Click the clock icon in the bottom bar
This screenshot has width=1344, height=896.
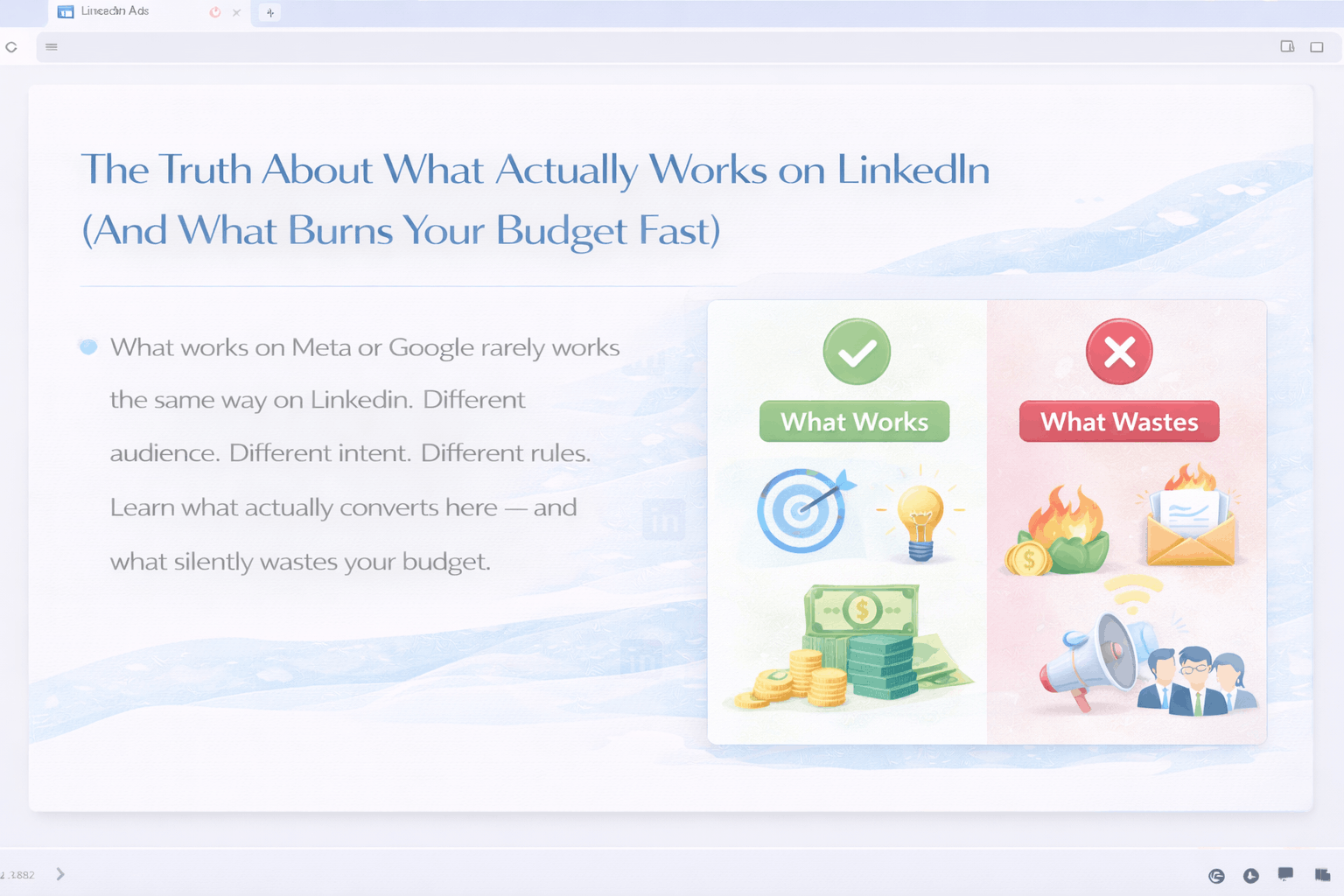pyautogui.click(x=1251, y=876)
